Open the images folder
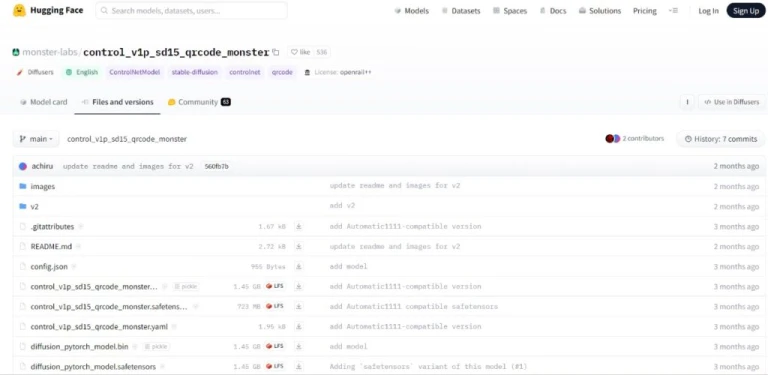 pyautogui.click(x=43, y=187)
